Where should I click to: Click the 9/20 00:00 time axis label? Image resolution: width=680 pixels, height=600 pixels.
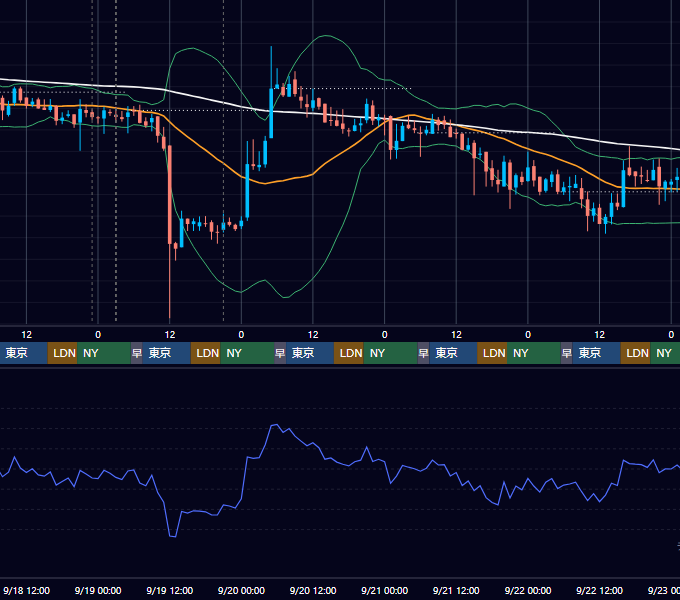tap(241, 590)
